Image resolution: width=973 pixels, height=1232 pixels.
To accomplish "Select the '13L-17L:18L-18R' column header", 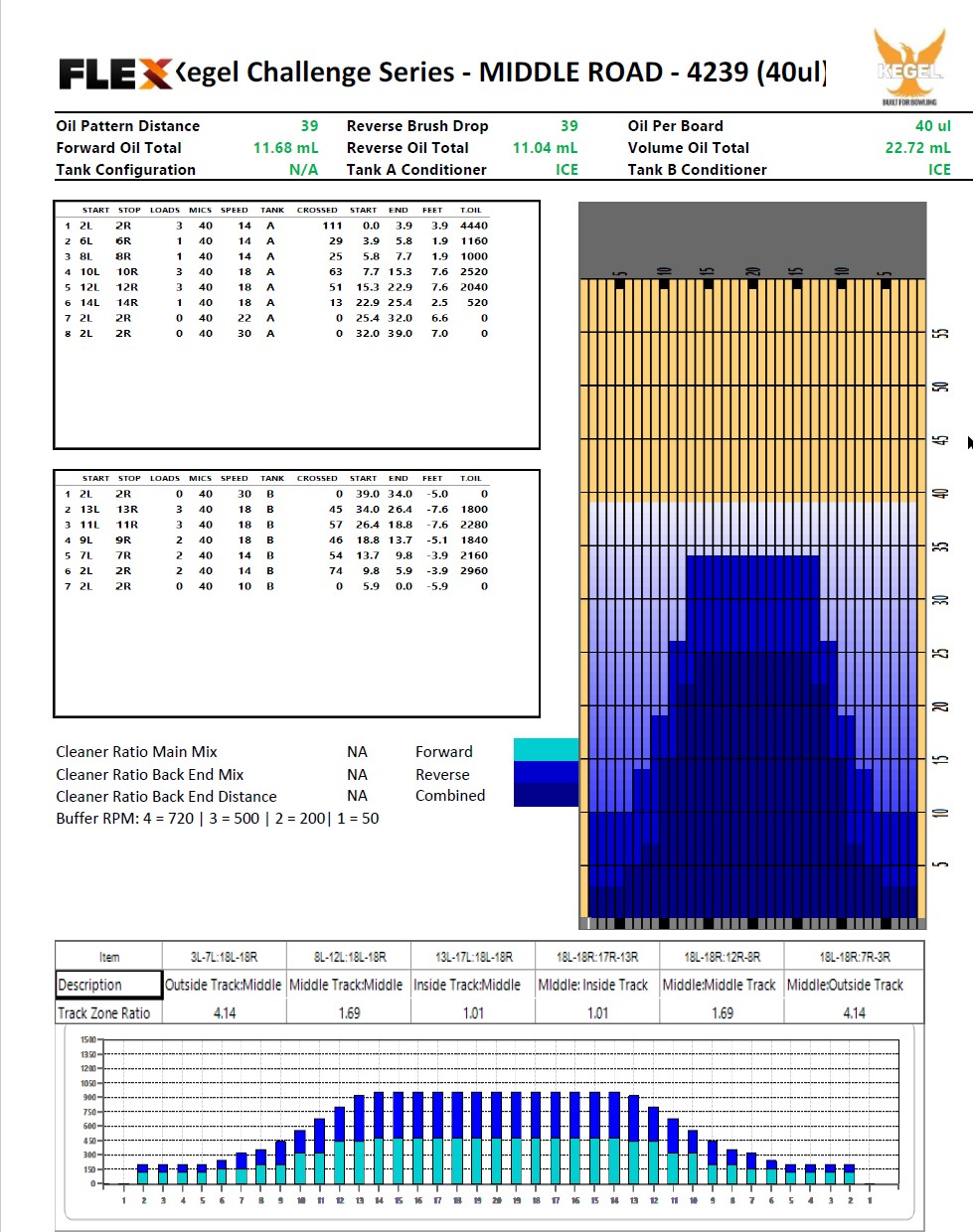I will (x=473, y=957).
